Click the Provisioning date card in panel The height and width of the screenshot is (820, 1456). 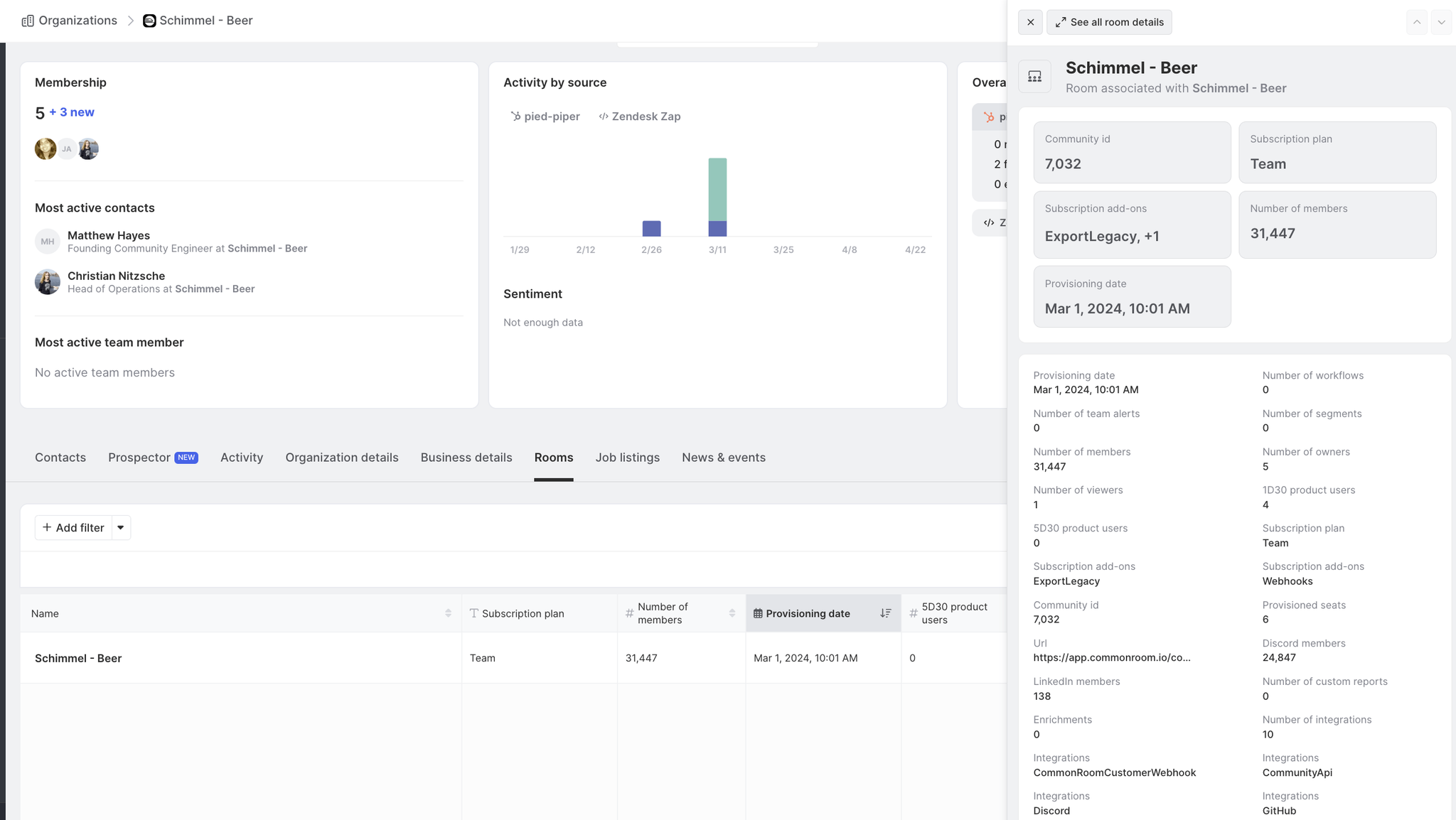tap(1132, 296)
